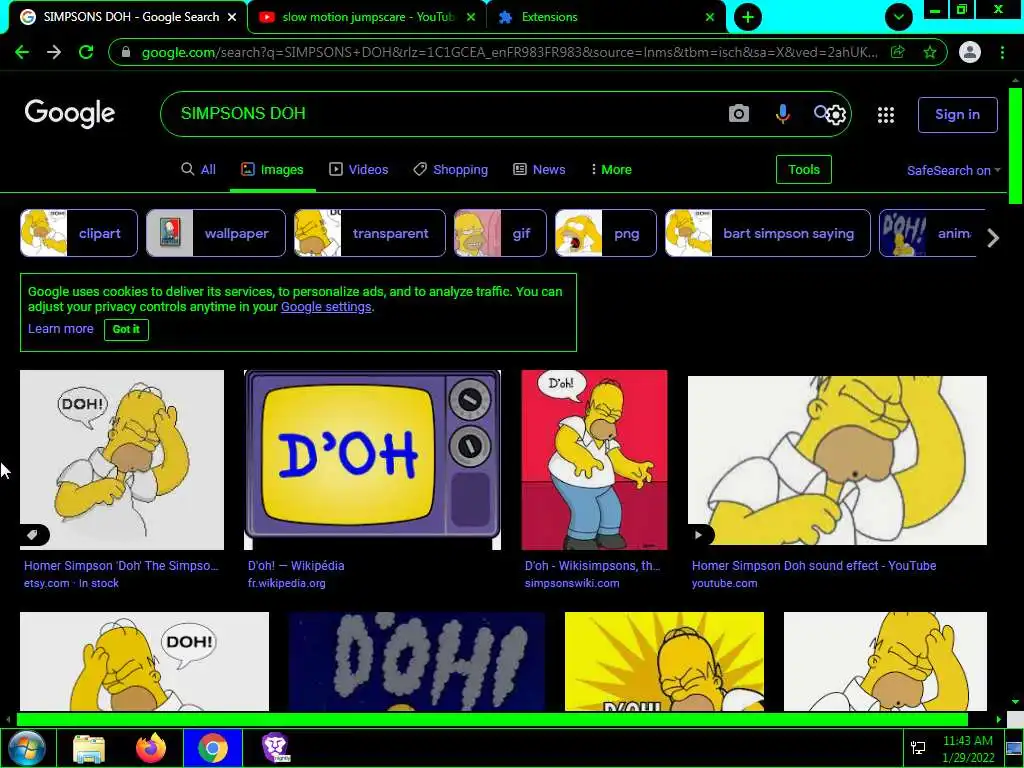Click the Google logo
This screenshot has height=768, width=1024.
[x=70, y=114]
